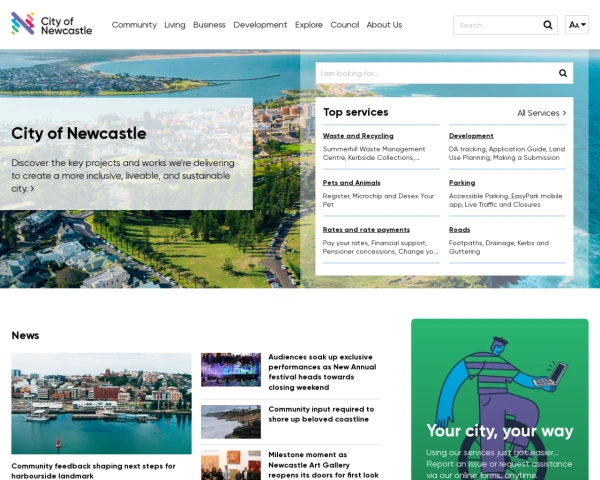Read 'Community input required' coastline article
Screen dimensions: 600x480
pos(320,414)
